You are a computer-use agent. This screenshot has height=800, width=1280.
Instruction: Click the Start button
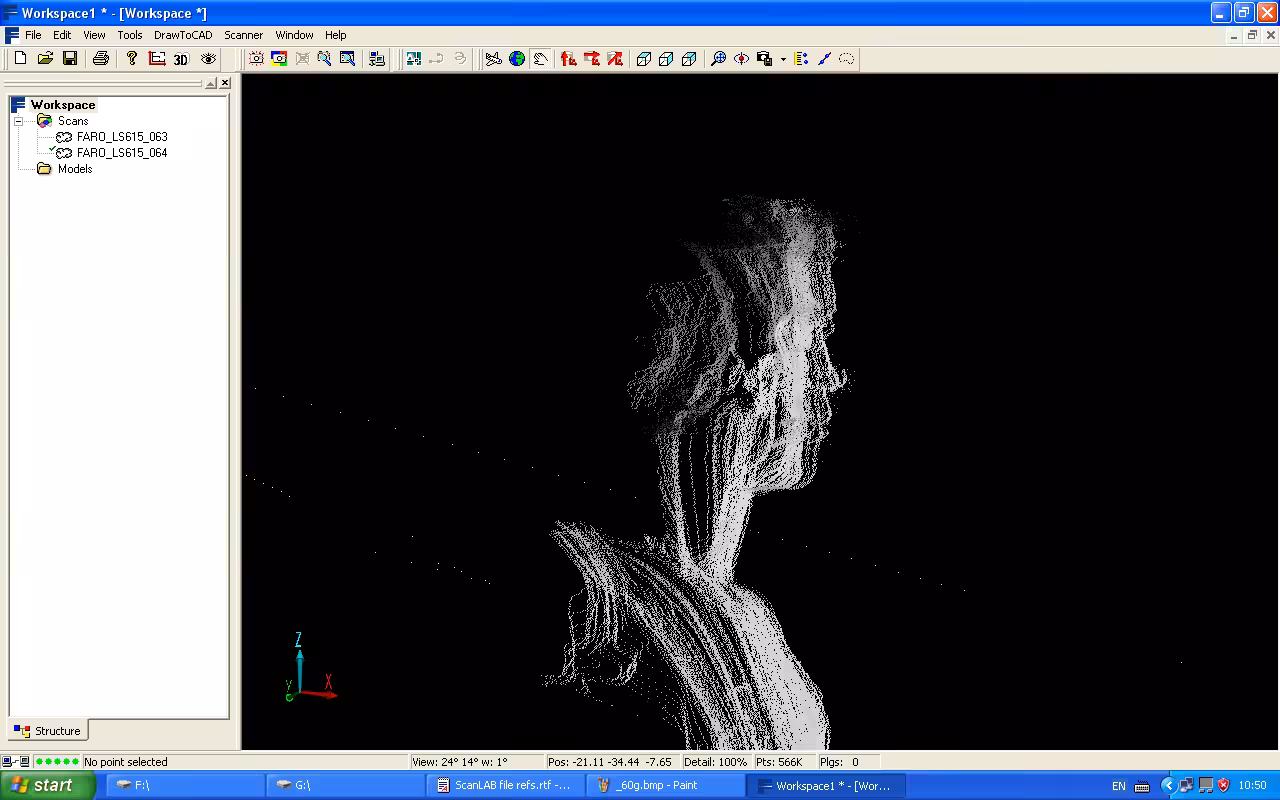(x=47, y=785)
